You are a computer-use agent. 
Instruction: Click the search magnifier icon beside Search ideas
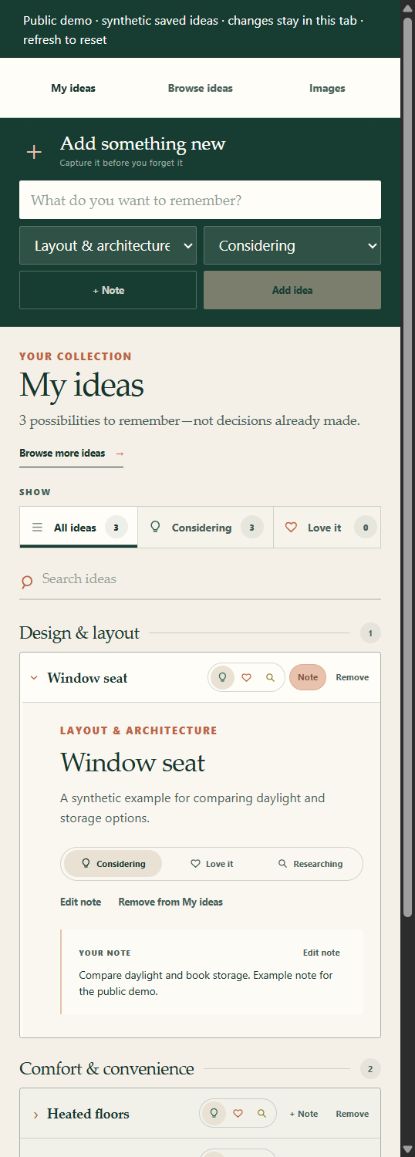[x=27, y=581]
